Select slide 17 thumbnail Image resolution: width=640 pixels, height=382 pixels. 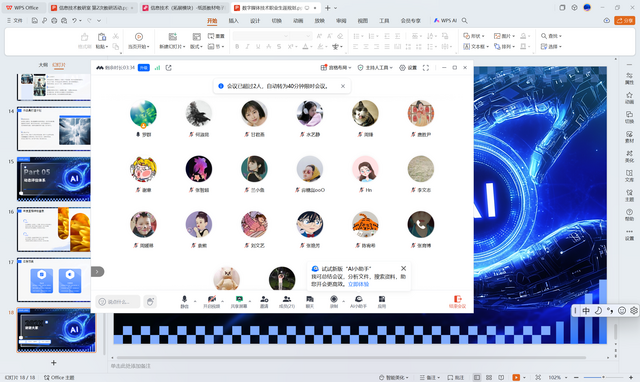pos(53,280)
